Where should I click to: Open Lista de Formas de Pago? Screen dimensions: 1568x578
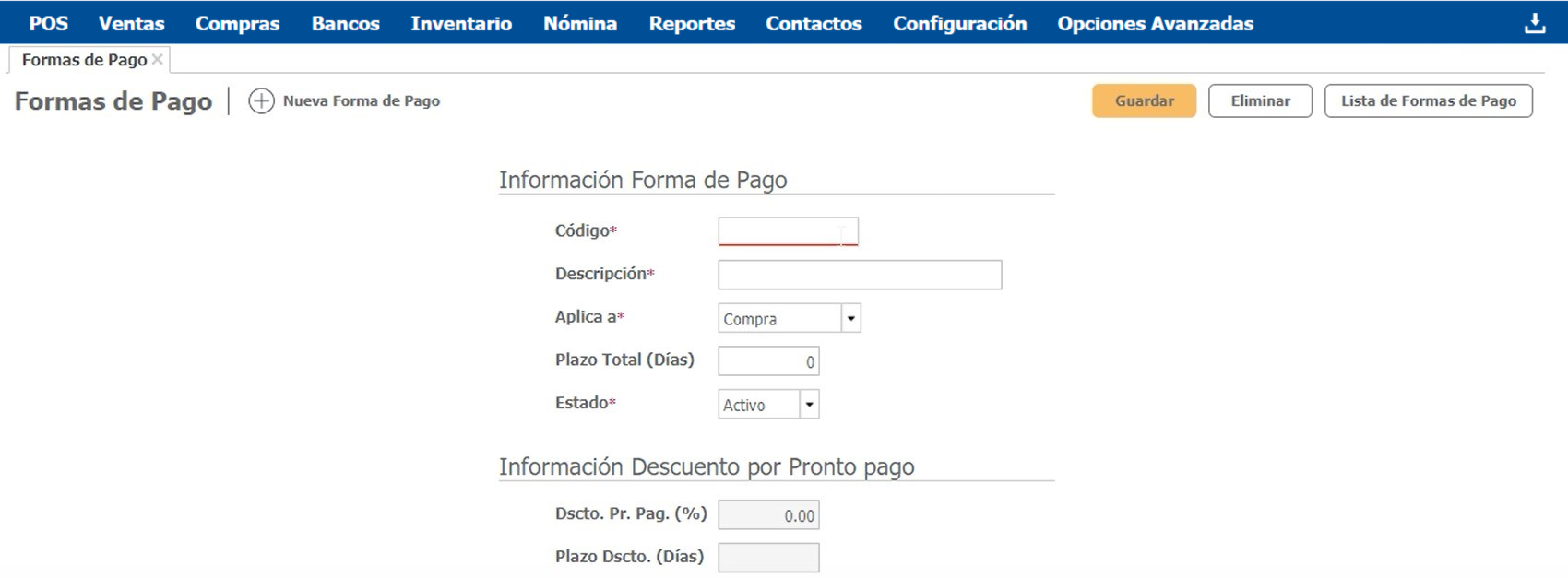[1428, 101]
